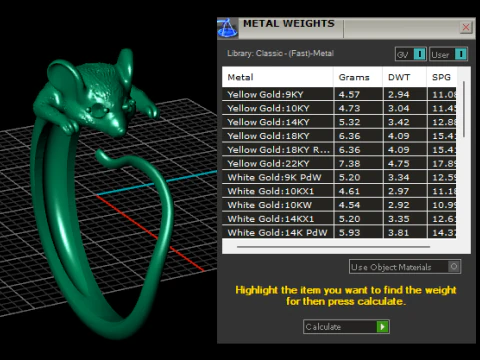Sort by DWT column header
This screenshot has width=480, height=360.
click(405, 77)
